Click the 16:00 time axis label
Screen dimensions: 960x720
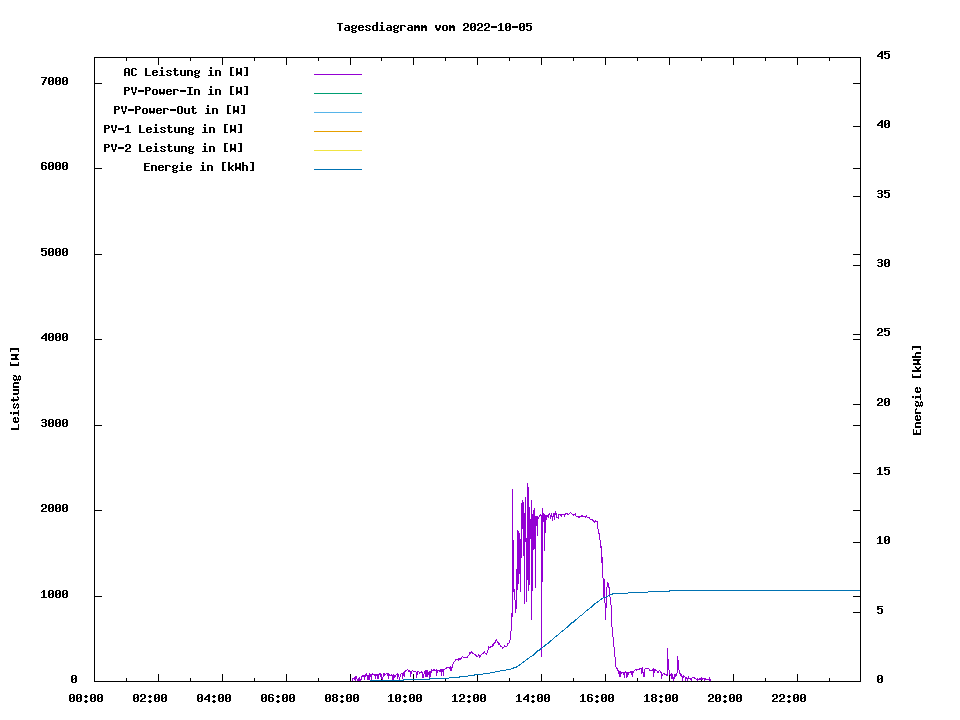coord(597,698)
